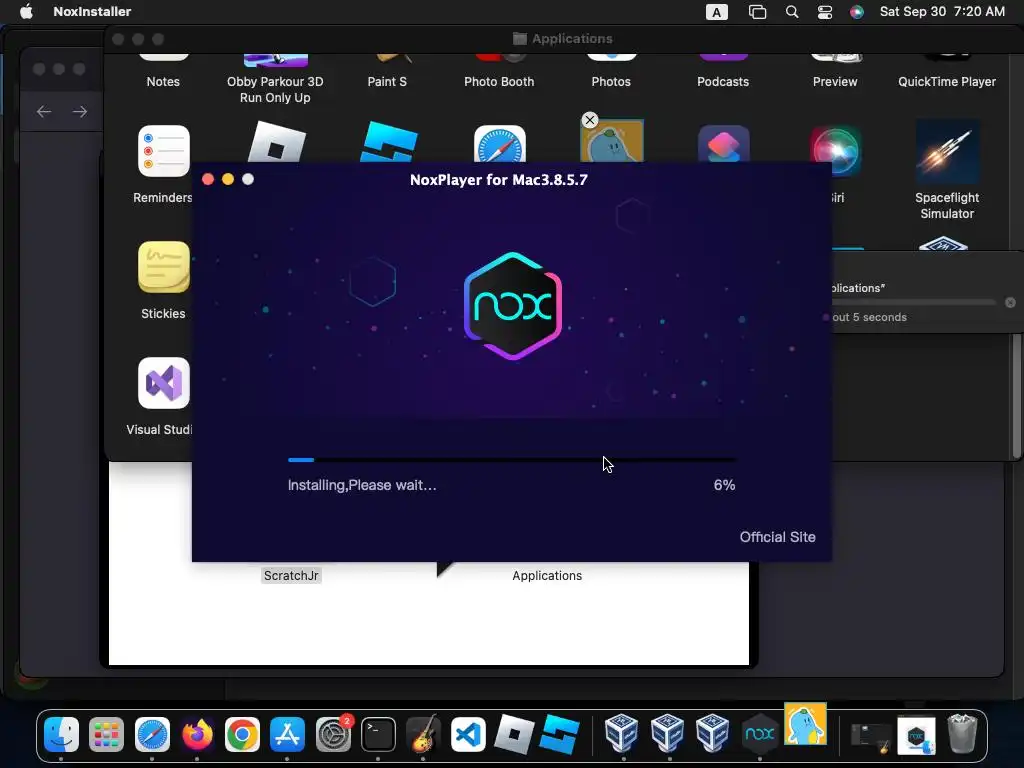This screenshot has width=1024, height=768.
Task: Open GarageBand guitar icon in Dock
Action: coord(423,735)
